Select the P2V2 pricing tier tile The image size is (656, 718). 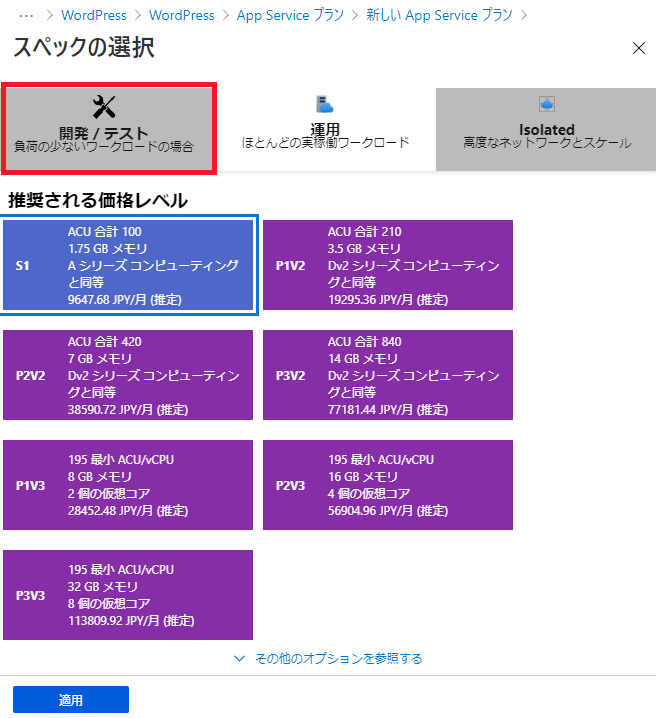pyautogui.click(x=128, y=376)
